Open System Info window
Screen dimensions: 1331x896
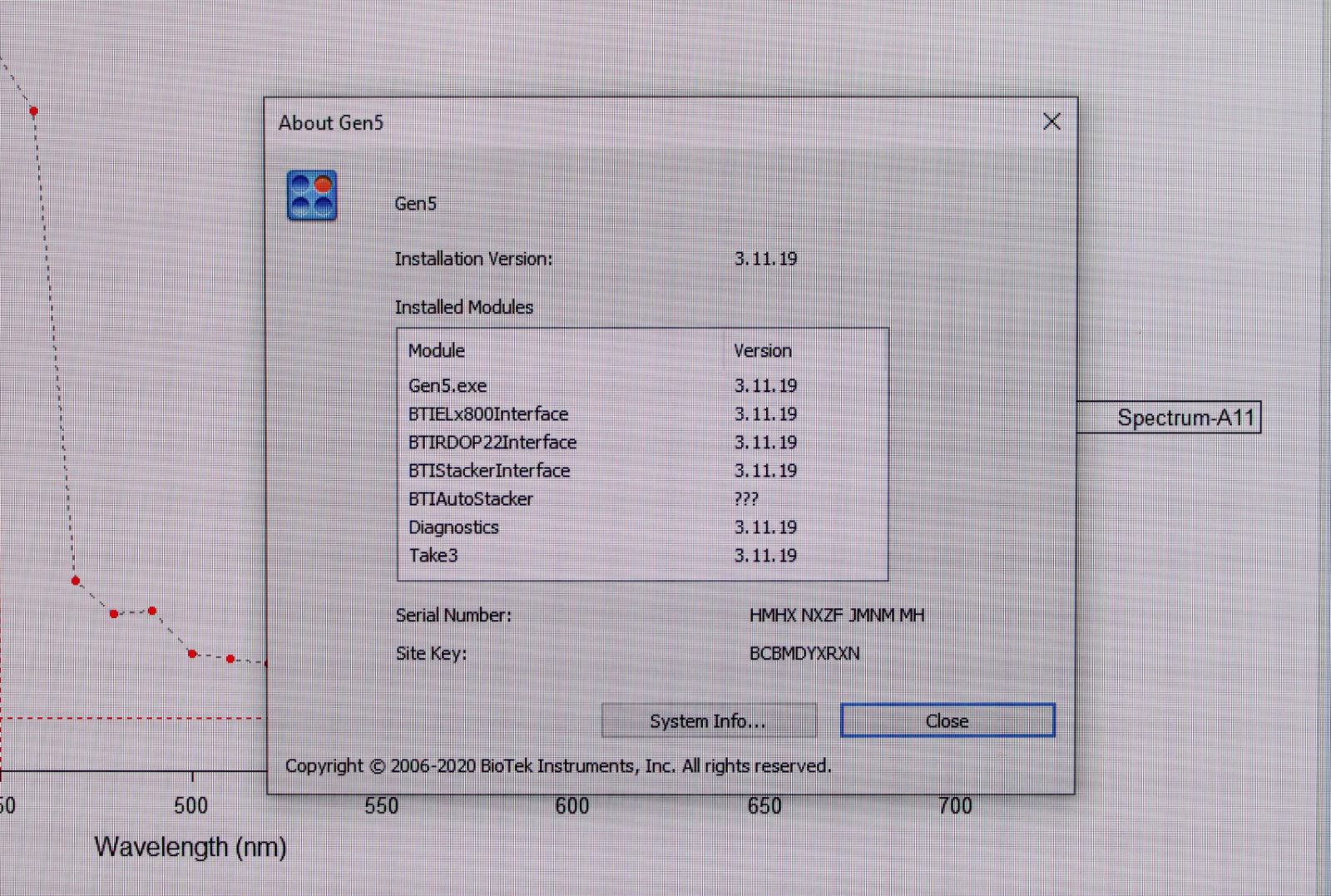coord(708,721)
